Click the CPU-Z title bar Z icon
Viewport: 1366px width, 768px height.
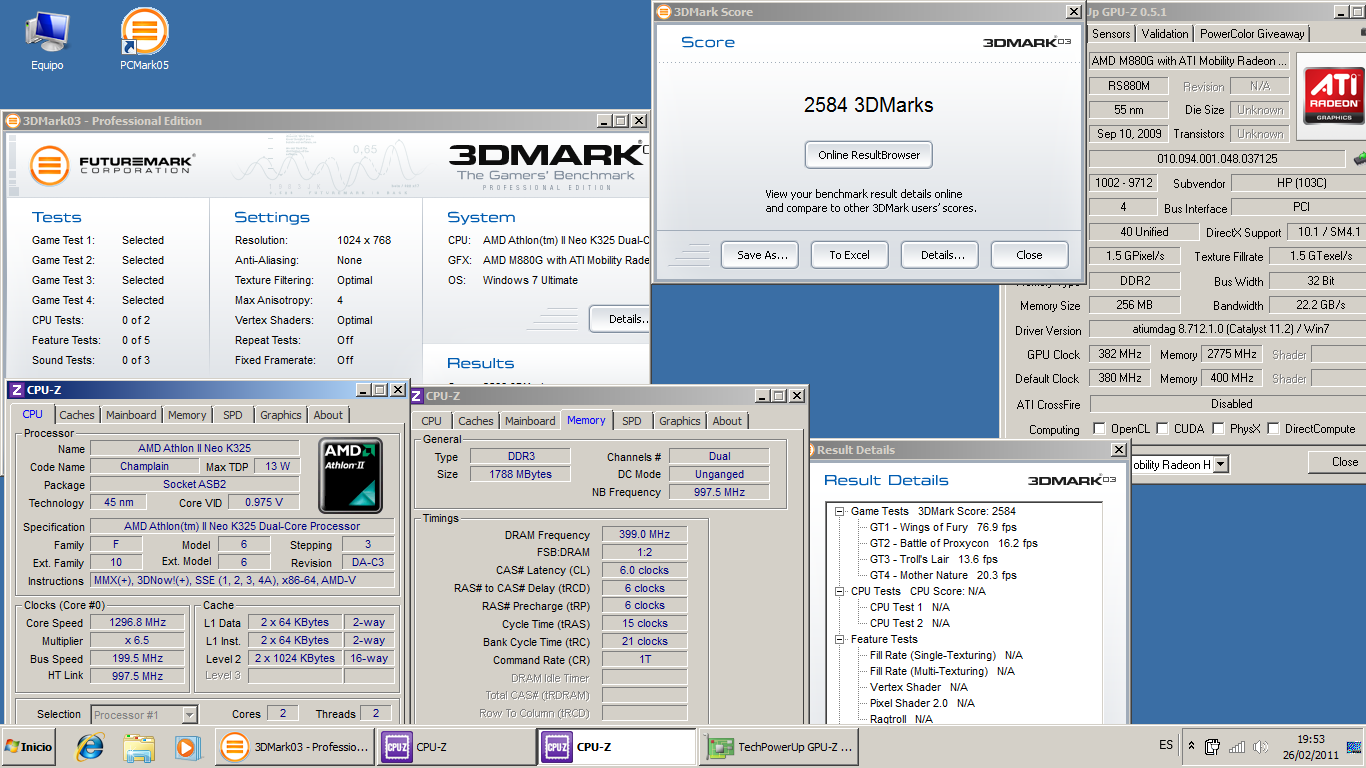tap(16, 390)
